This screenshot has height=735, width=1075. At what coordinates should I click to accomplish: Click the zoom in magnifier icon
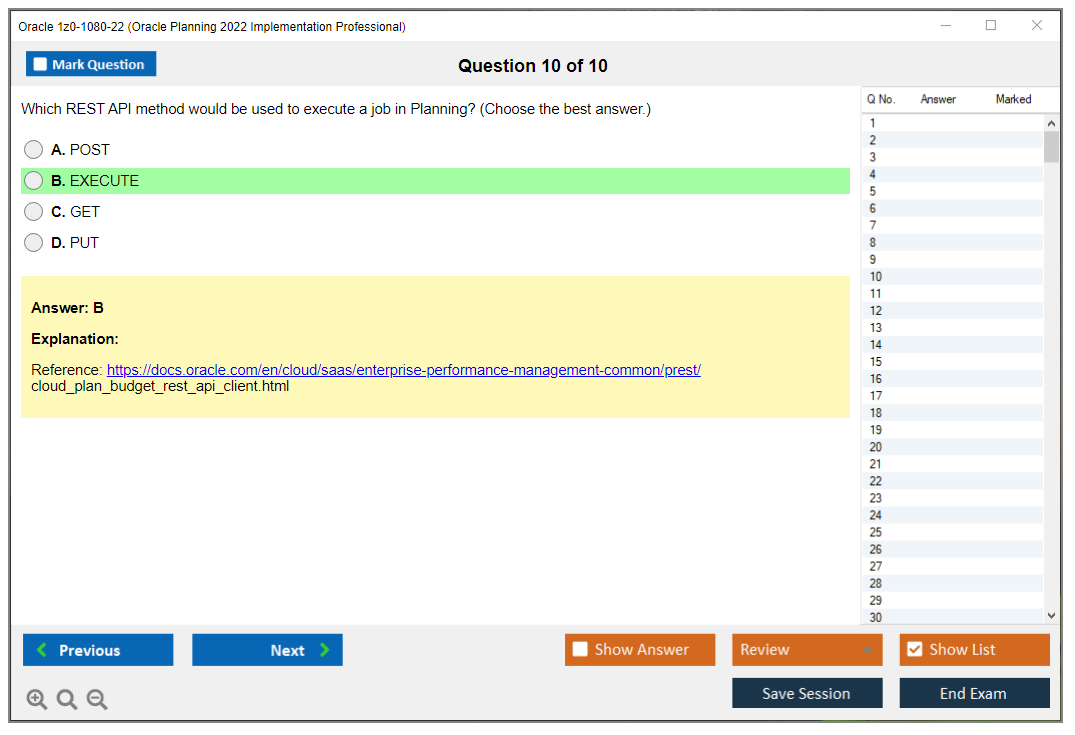point(37,699)
